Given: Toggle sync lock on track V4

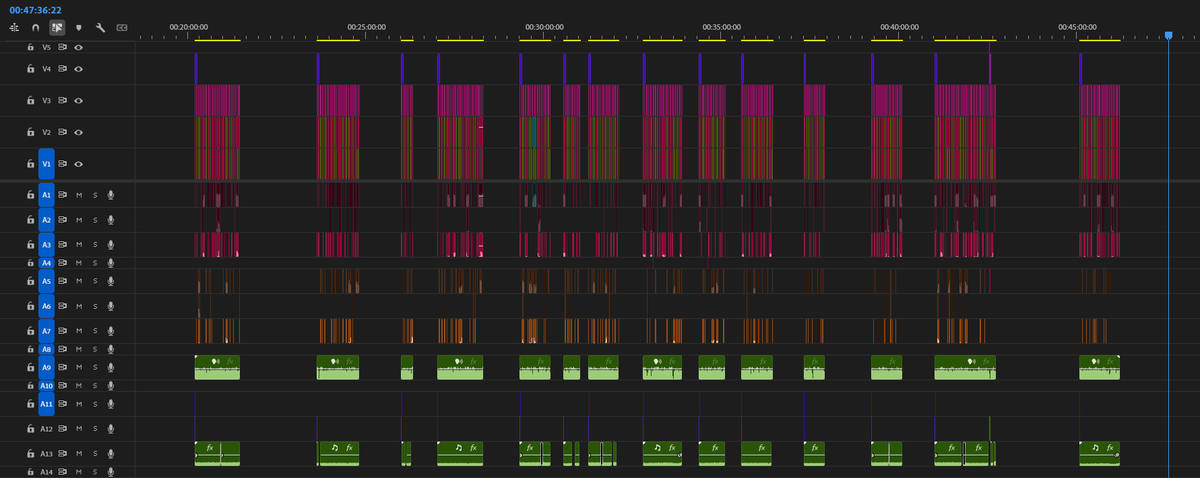Looking at the screenshot, I should (x=62, y=69).
